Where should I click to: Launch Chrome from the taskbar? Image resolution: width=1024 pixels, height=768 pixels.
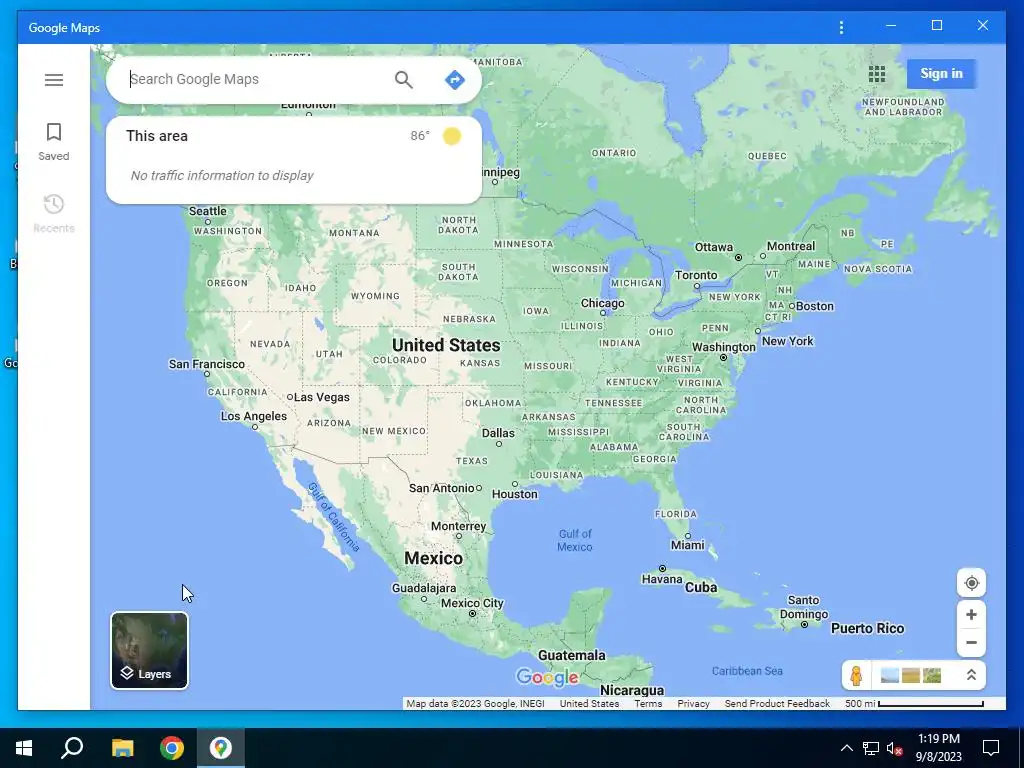(172, 748)
